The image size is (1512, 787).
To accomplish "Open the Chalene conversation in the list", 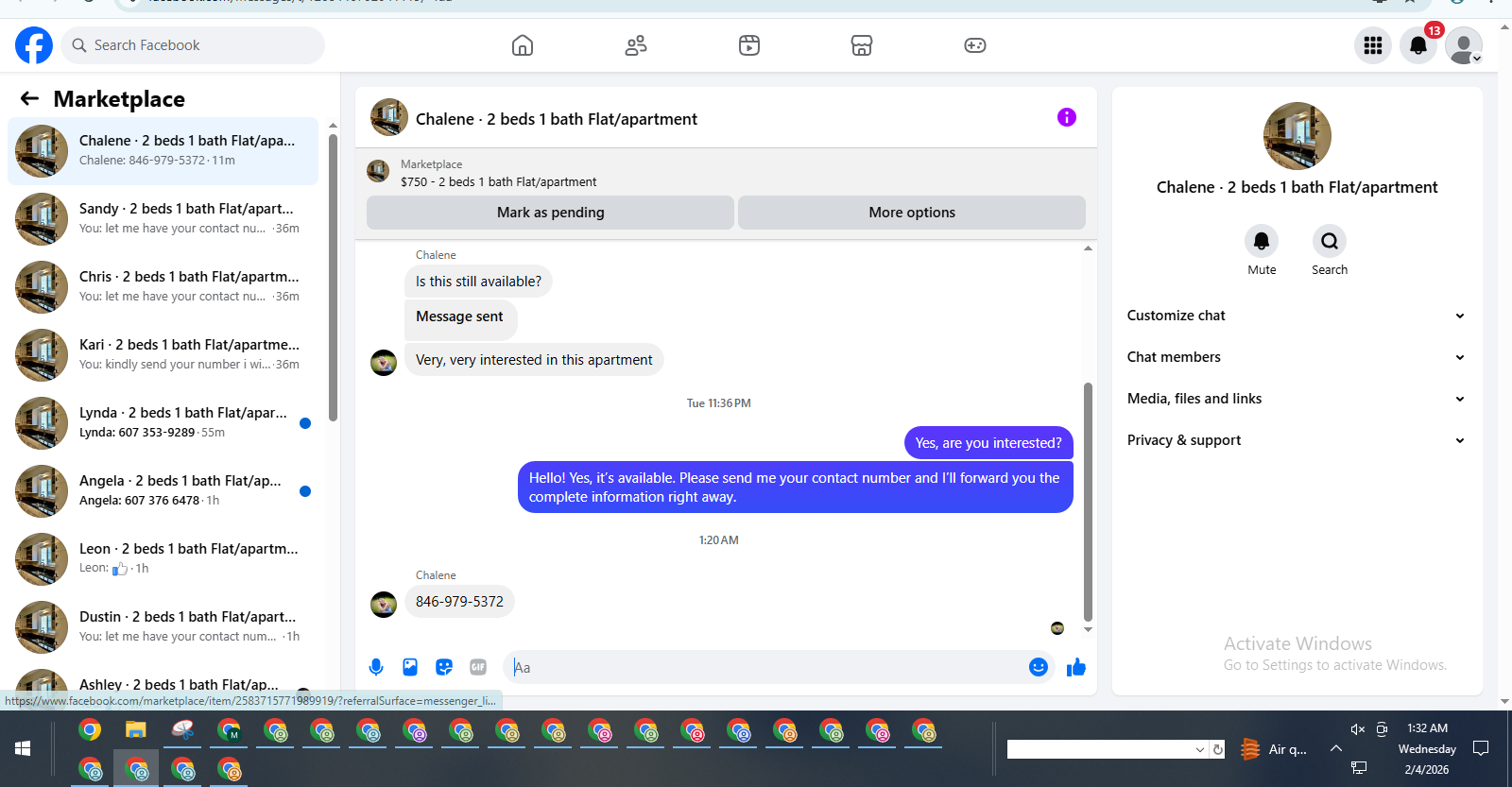I will tap(163, 151).
